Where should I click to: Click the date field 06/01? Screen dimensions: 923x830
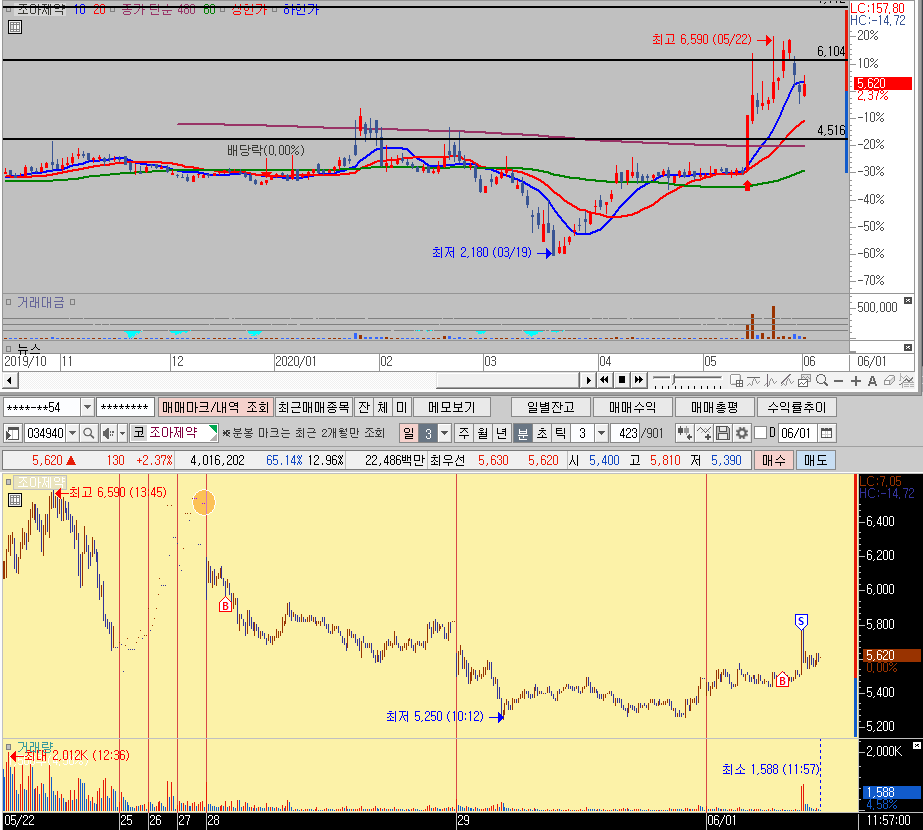[797, 433]
